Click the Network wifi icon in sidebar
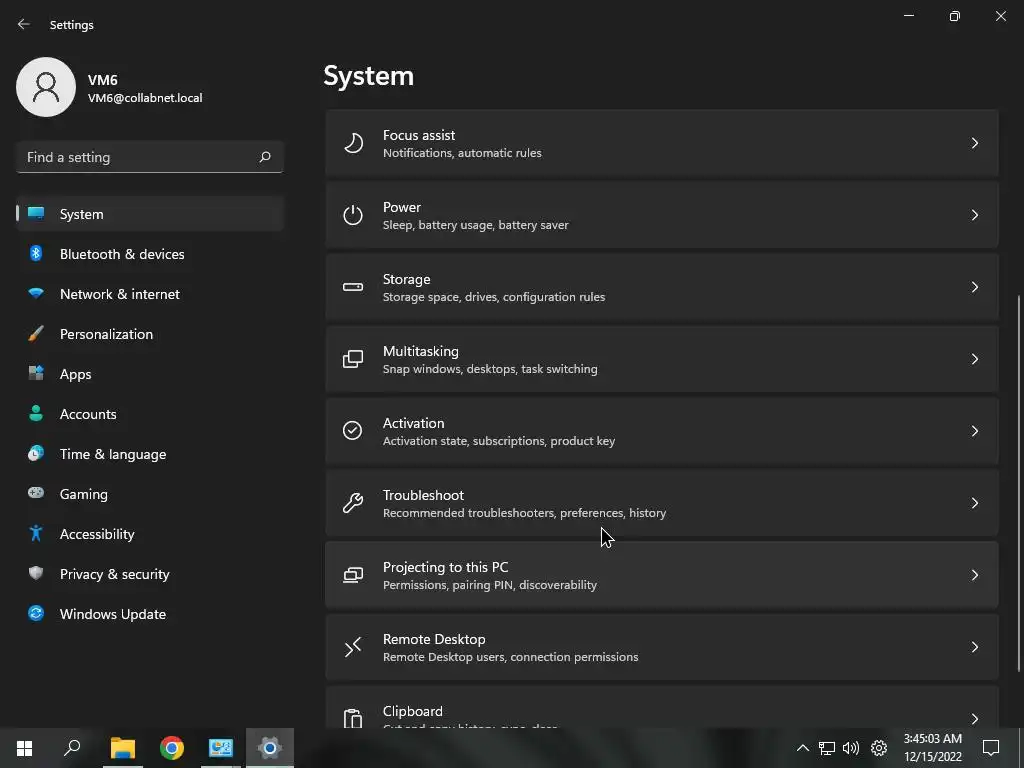 tap(36, 293)
